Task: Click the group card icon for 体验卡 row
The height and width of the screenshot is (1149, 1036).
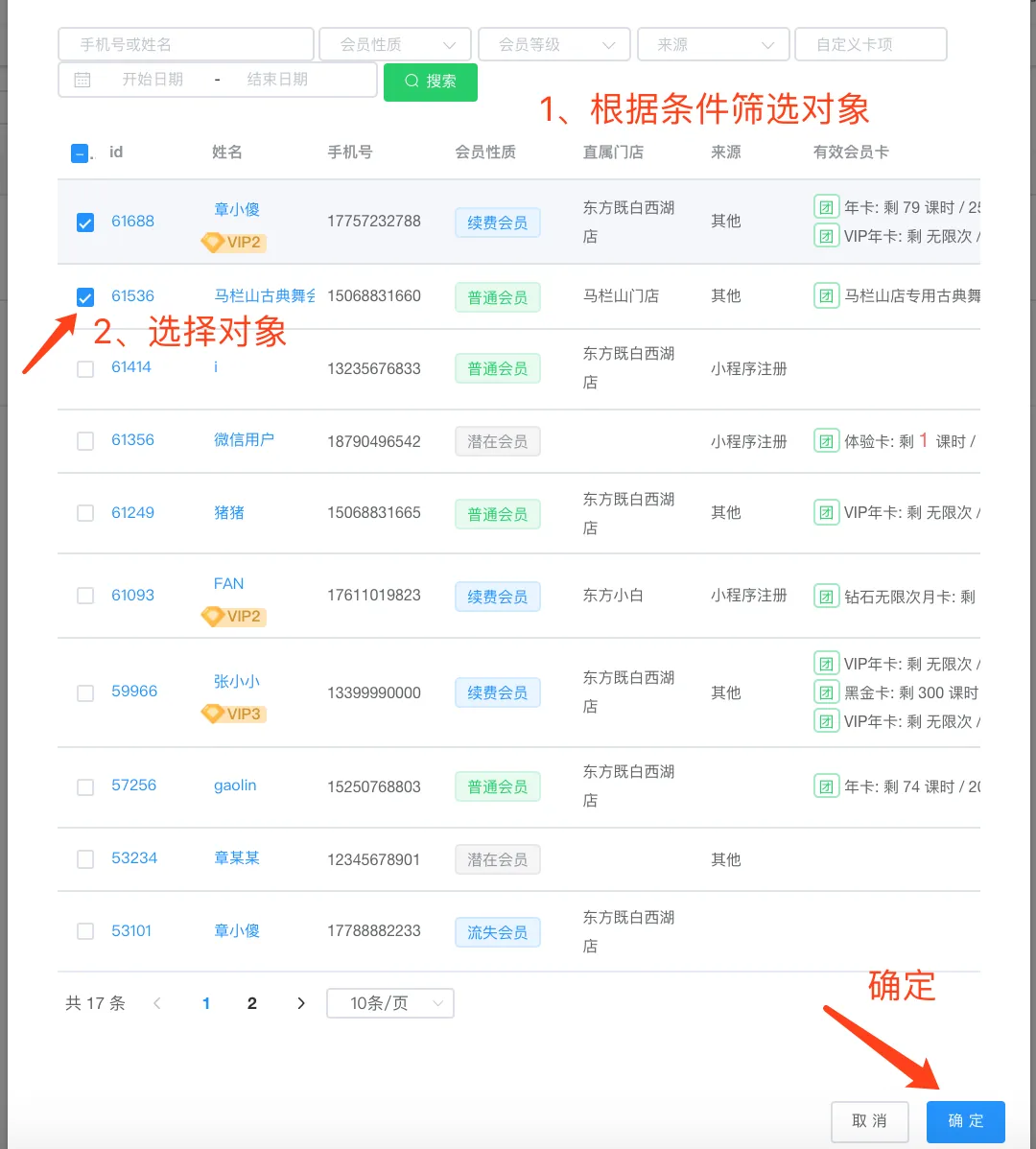Action: click(x=826, y=441)
